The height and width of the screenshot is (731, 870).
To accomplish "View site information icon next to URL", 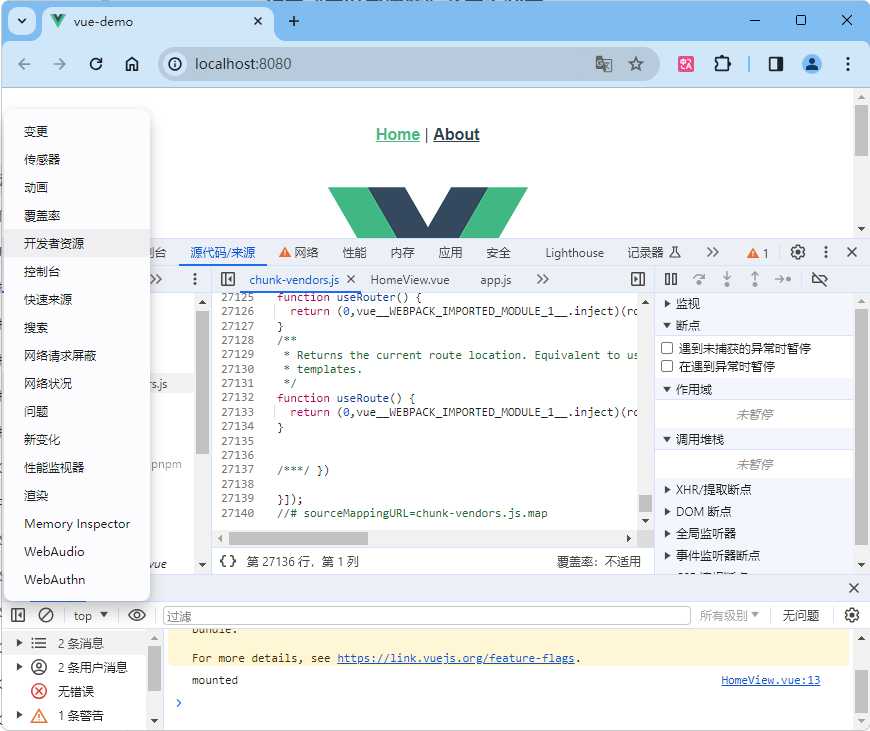I will coord(175,64).
